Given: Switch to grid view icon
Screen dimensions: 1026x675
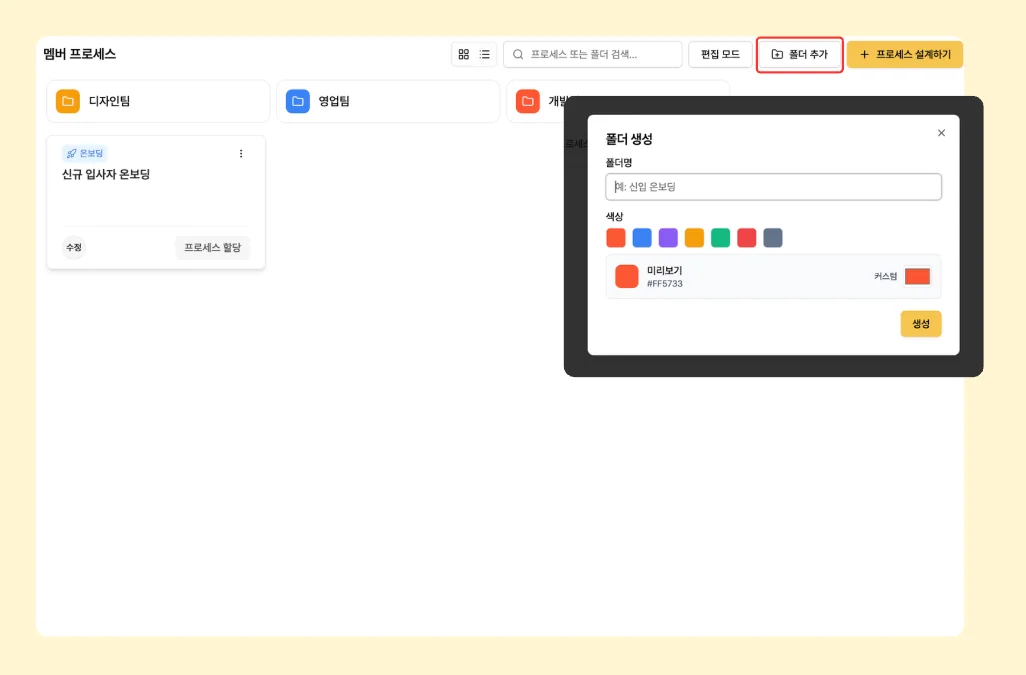Looking at the screenshot, I should [463, 54].
